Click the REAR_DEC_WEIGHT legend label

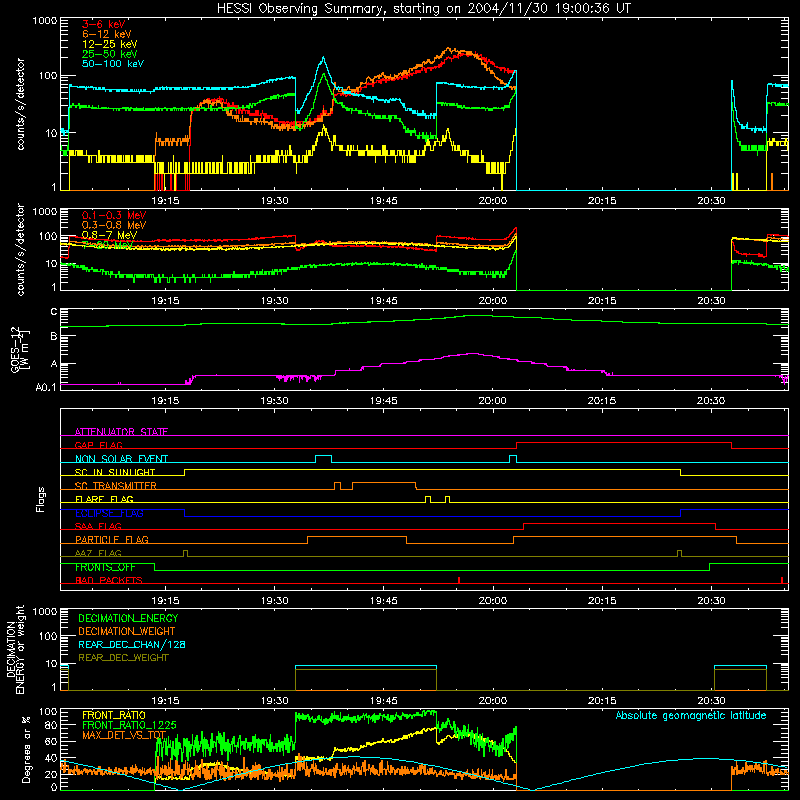click(123, 658)
